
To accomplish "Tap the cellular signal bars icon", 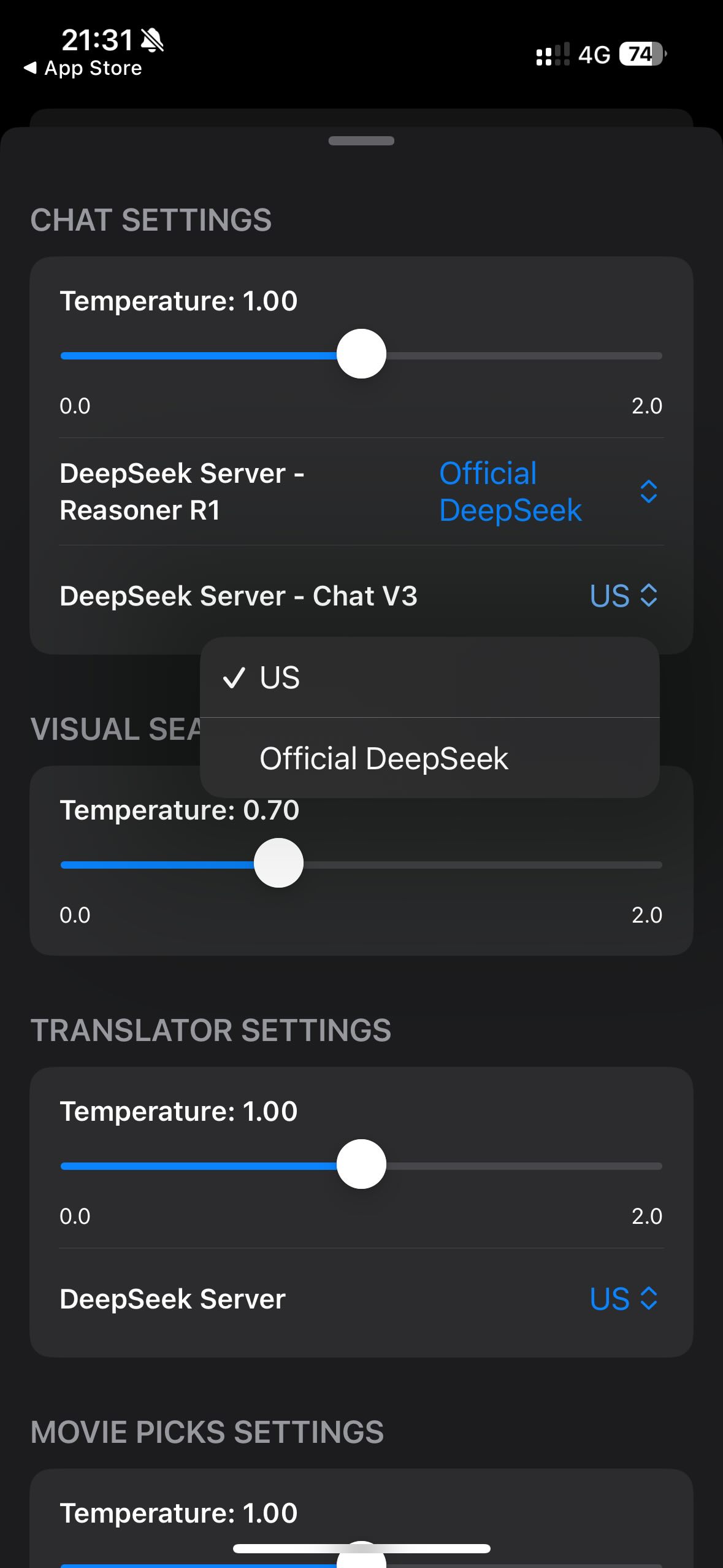I will (553, 54).
